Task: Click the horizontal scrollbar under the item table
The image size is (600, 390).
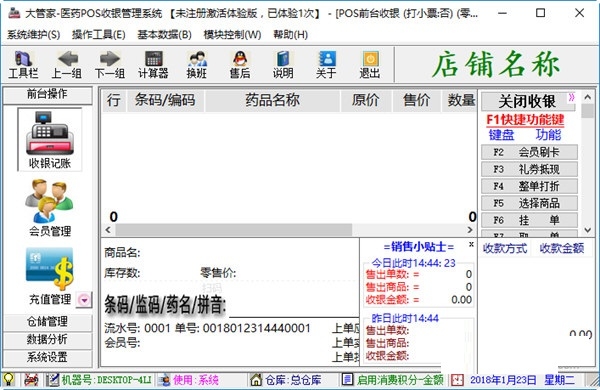Action: 289,230
